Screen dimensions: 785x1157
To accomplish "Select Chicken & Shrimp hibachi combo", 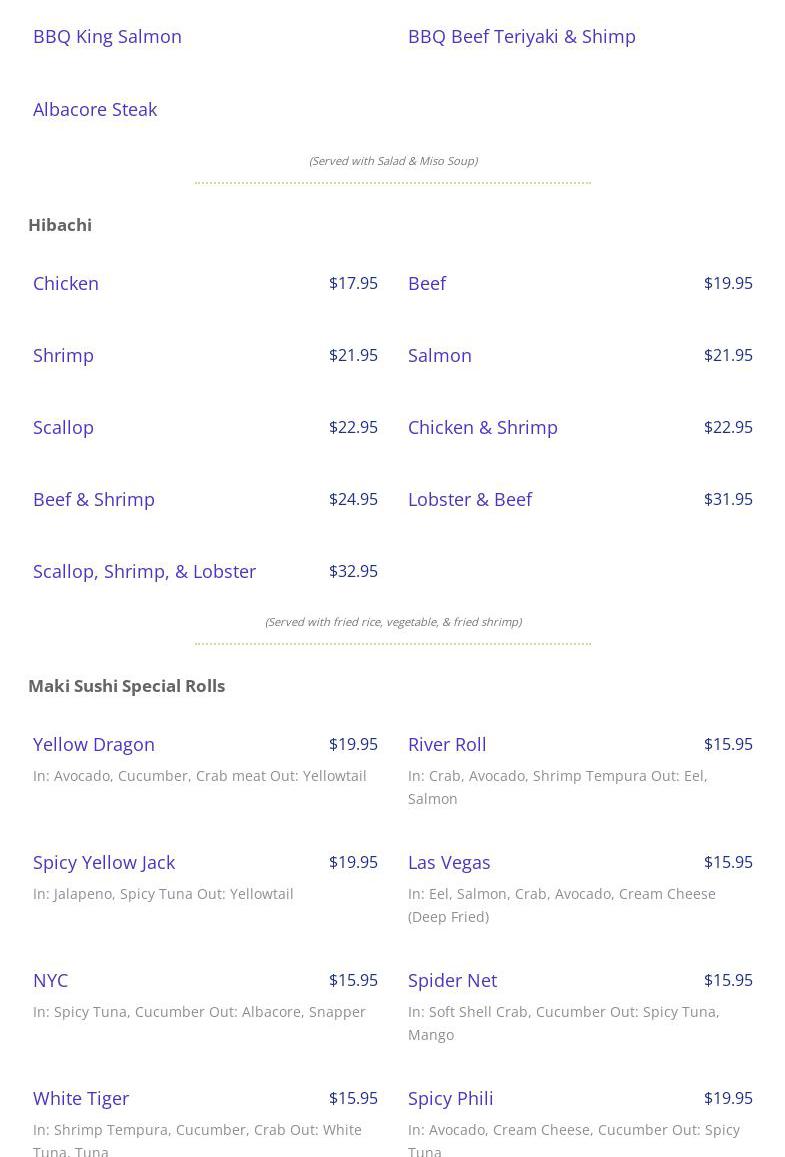I will (x=482, y=427).
